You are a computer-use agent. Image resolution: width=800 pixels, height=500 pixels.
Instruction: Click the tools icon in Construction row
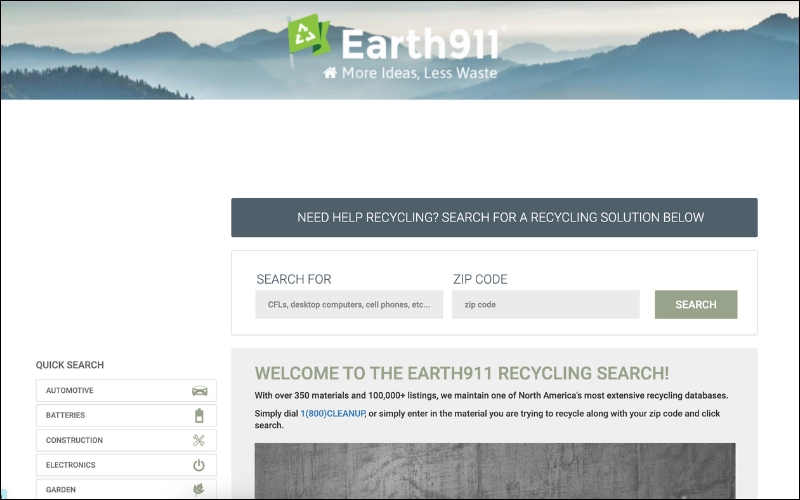pos(199,440)
